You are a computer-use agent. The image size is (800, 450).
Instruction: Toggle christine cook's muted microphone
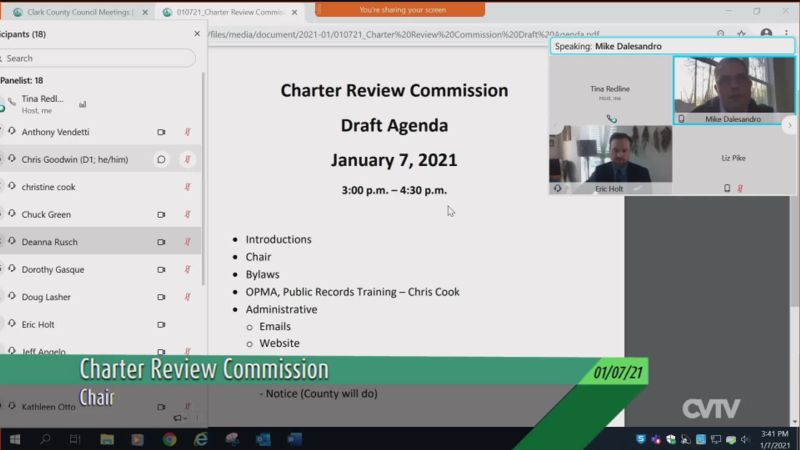pyautogui.click(x=187, y=187)
